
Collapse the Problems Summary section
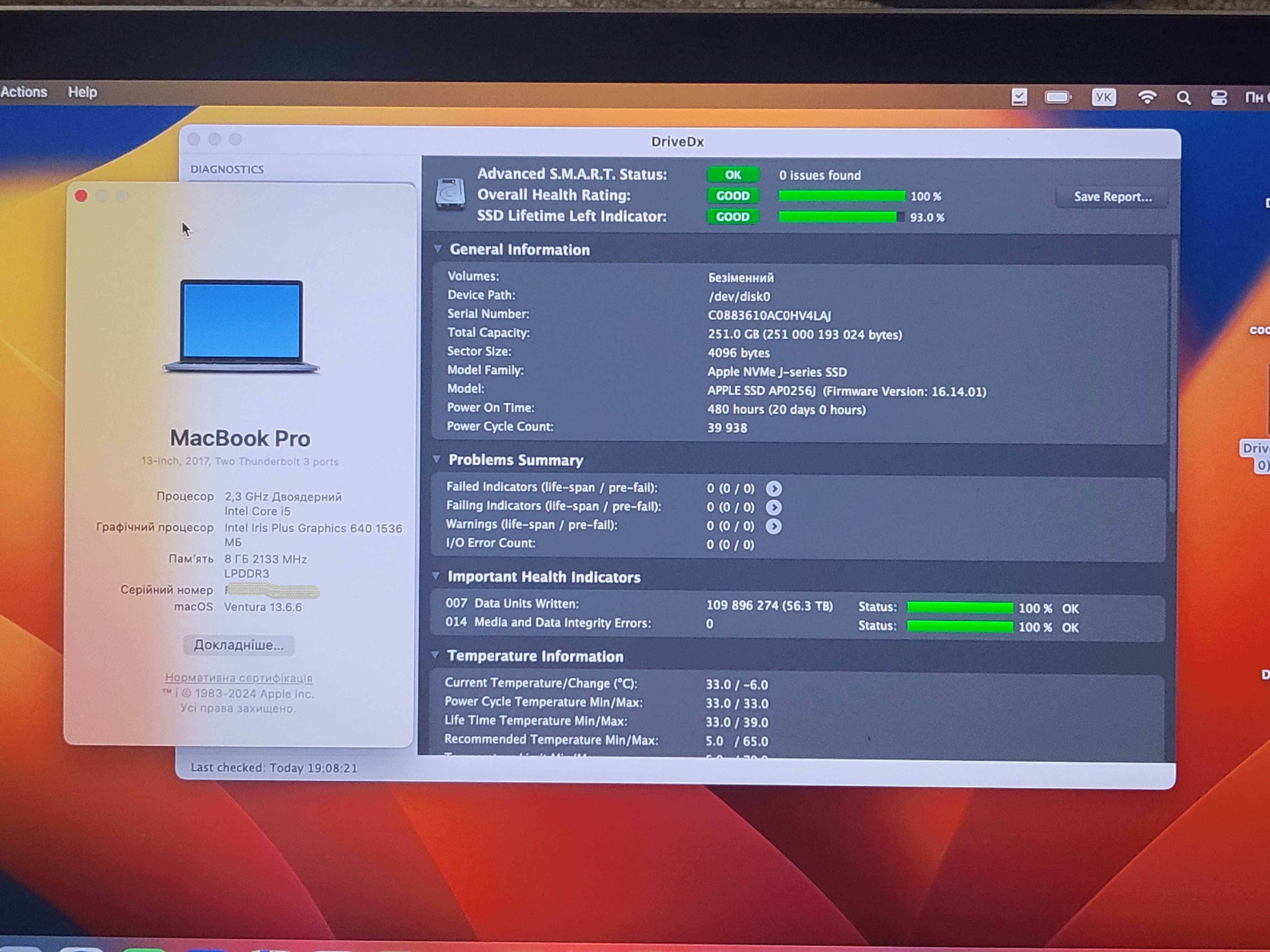click(x=436, y=459)
